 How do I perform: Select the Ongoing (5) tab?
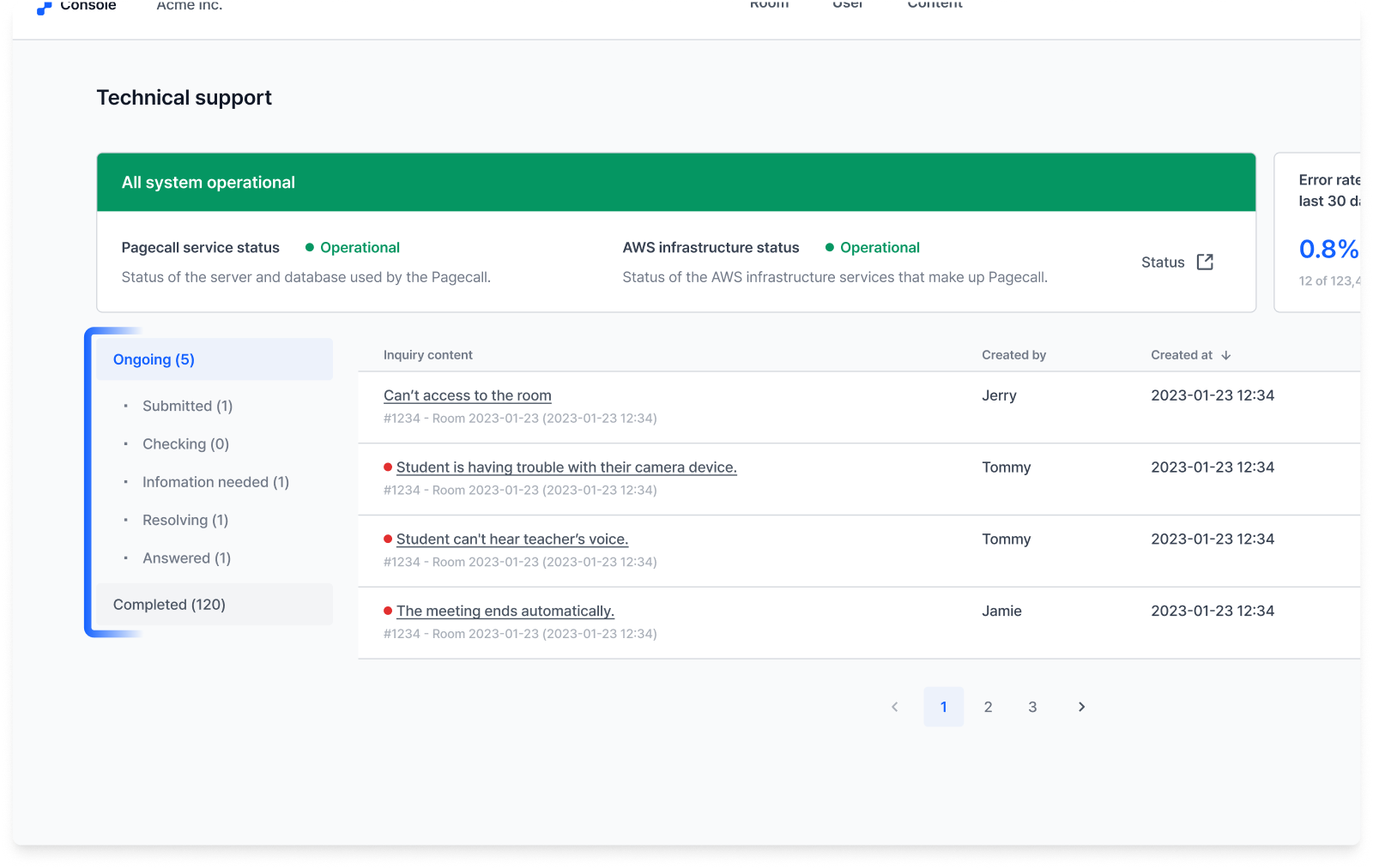(x=215, y=359)
